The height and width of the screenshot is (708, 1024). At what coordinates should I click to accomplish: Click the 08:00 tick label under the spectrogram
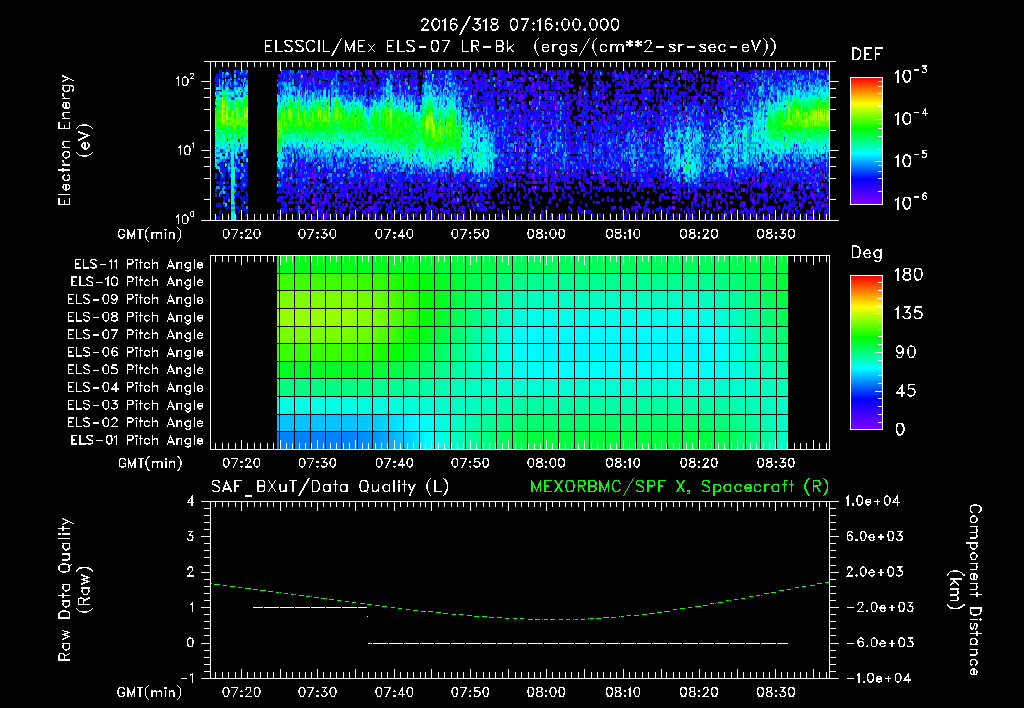point(546,234)
